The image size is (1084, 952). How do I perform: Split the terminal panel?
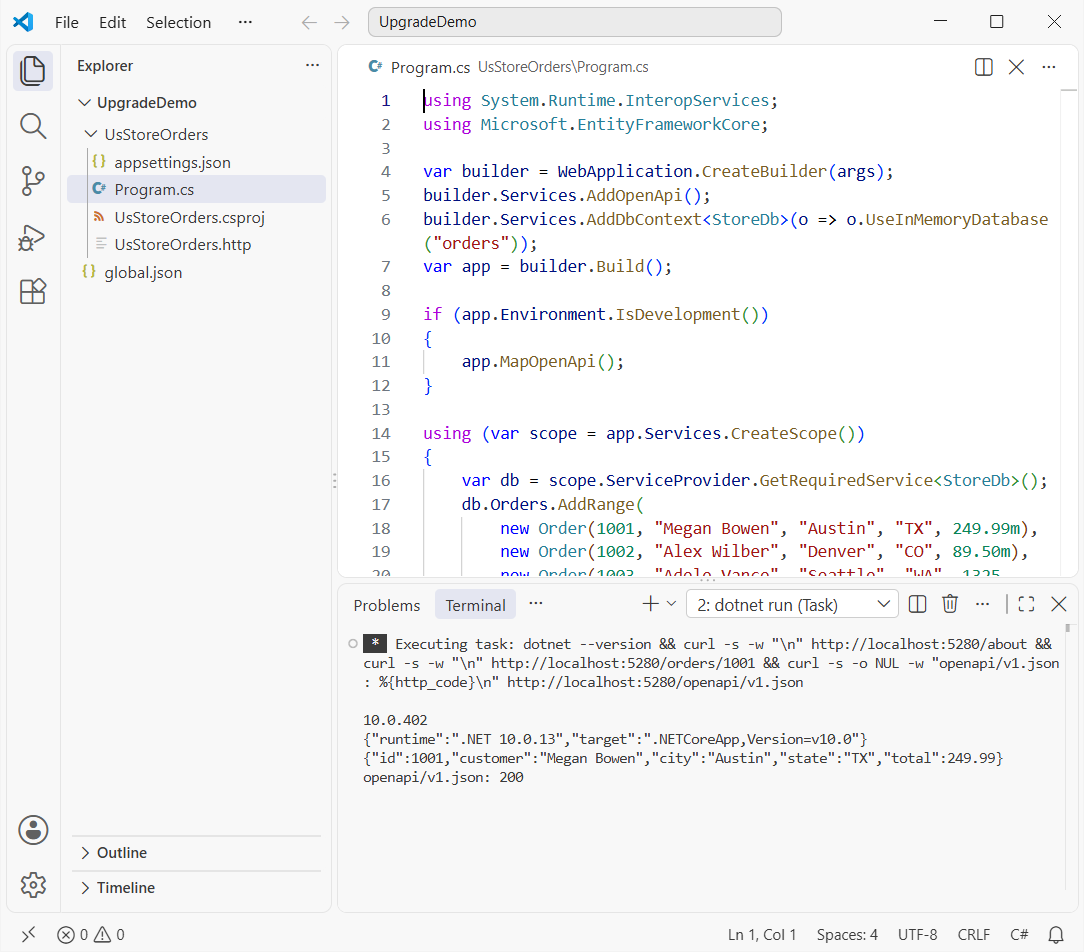coord(917,604)
